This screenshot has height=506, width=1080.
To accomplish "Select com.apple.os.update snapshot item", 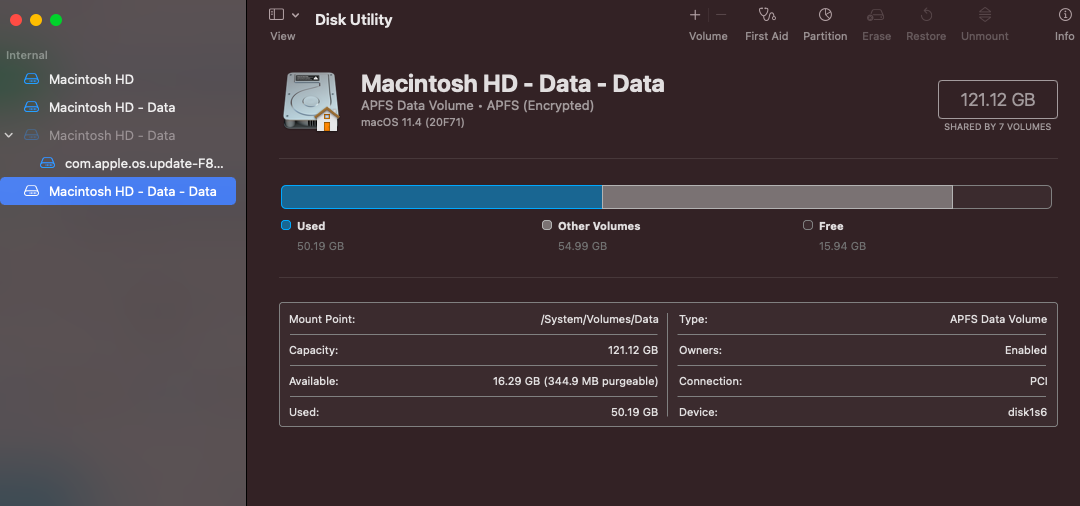I will 118,163.
